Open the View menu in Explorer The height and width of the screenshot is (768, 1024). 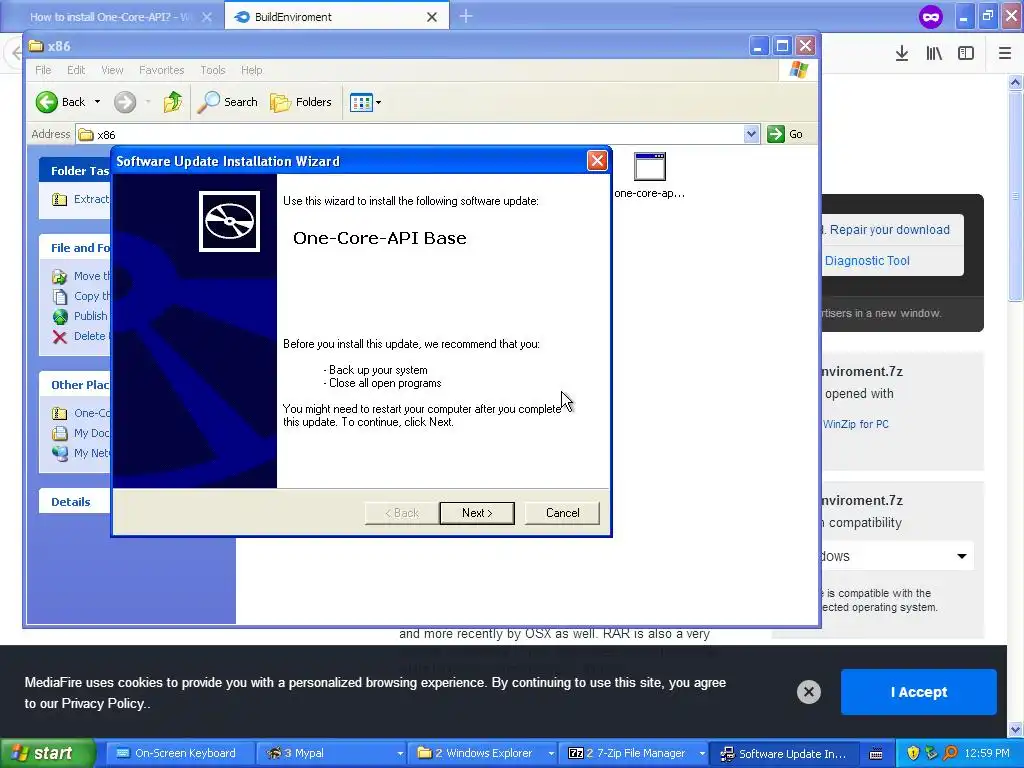point(112,70)
